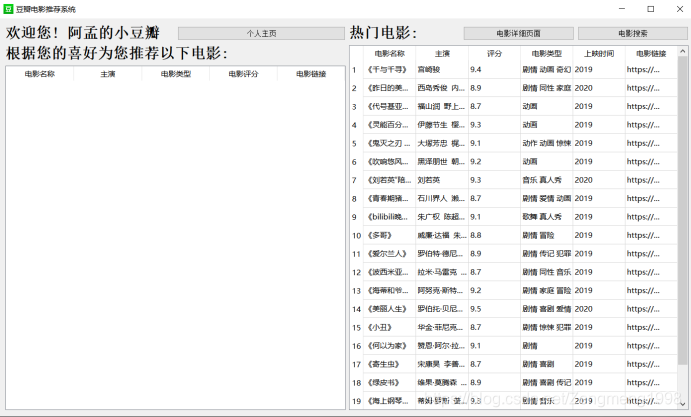Select row header number 16
The height and width of the screenshot is (417, 691).
[x=357, y=346]
